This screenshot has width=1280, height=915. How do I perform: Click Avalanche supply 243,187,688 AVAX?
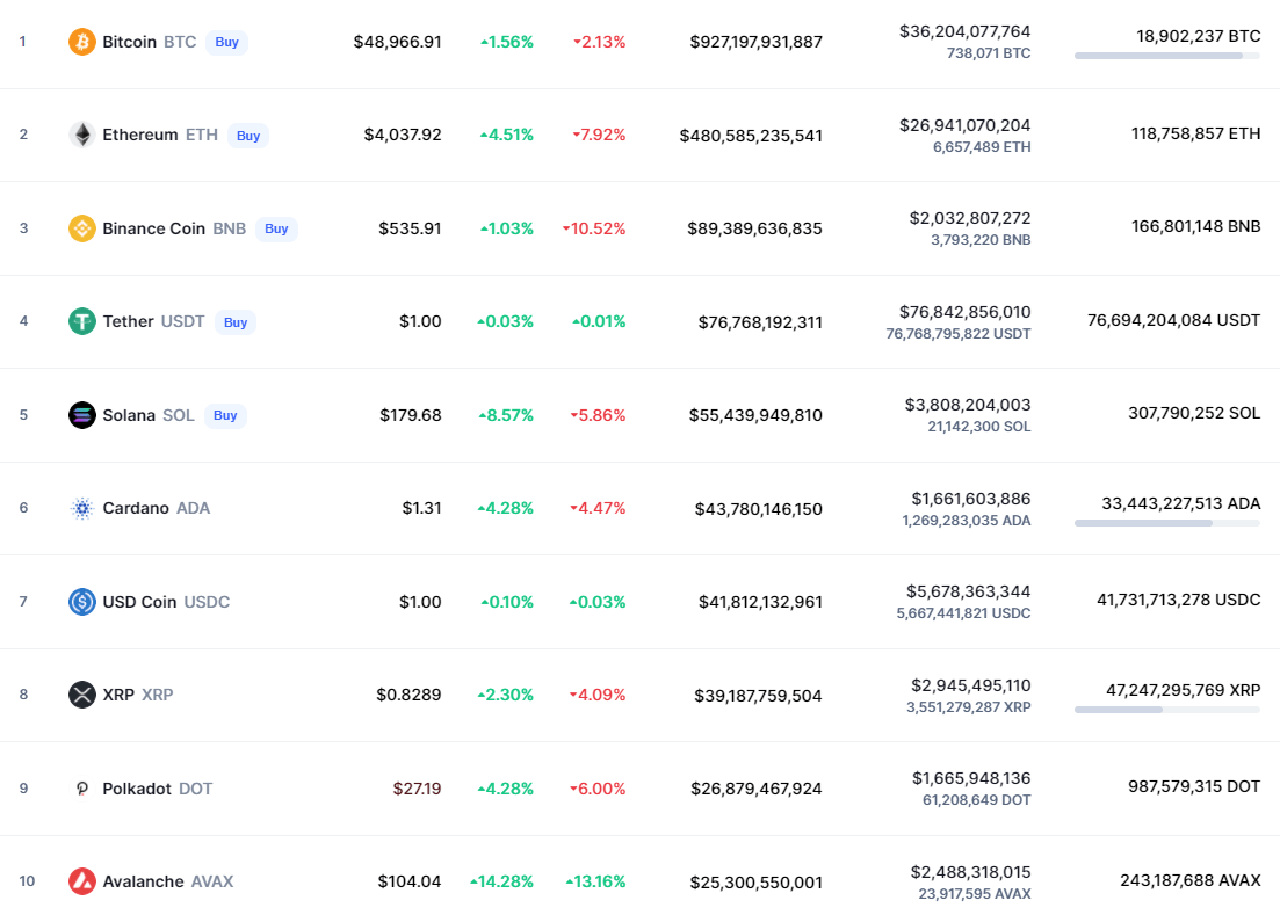pos(1190,880)
